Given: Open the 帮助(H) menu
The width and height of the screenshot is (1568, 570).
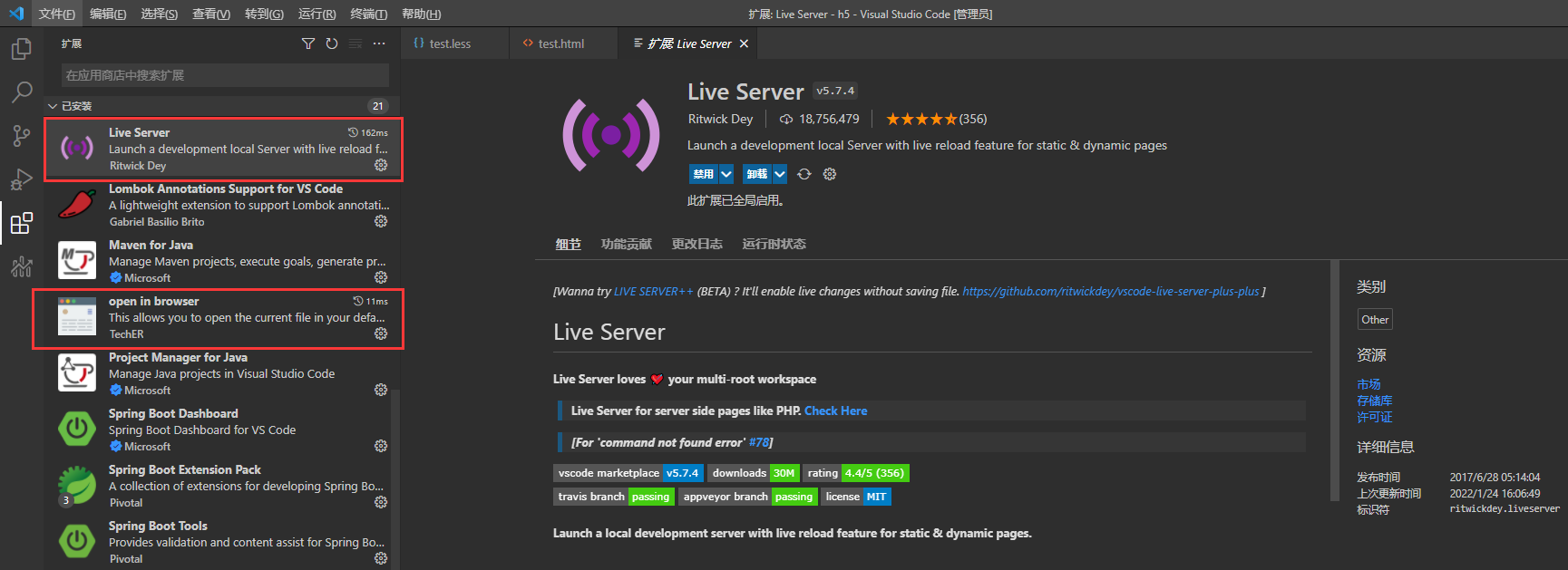Looking at the screenshot, I should coord(422,14).
